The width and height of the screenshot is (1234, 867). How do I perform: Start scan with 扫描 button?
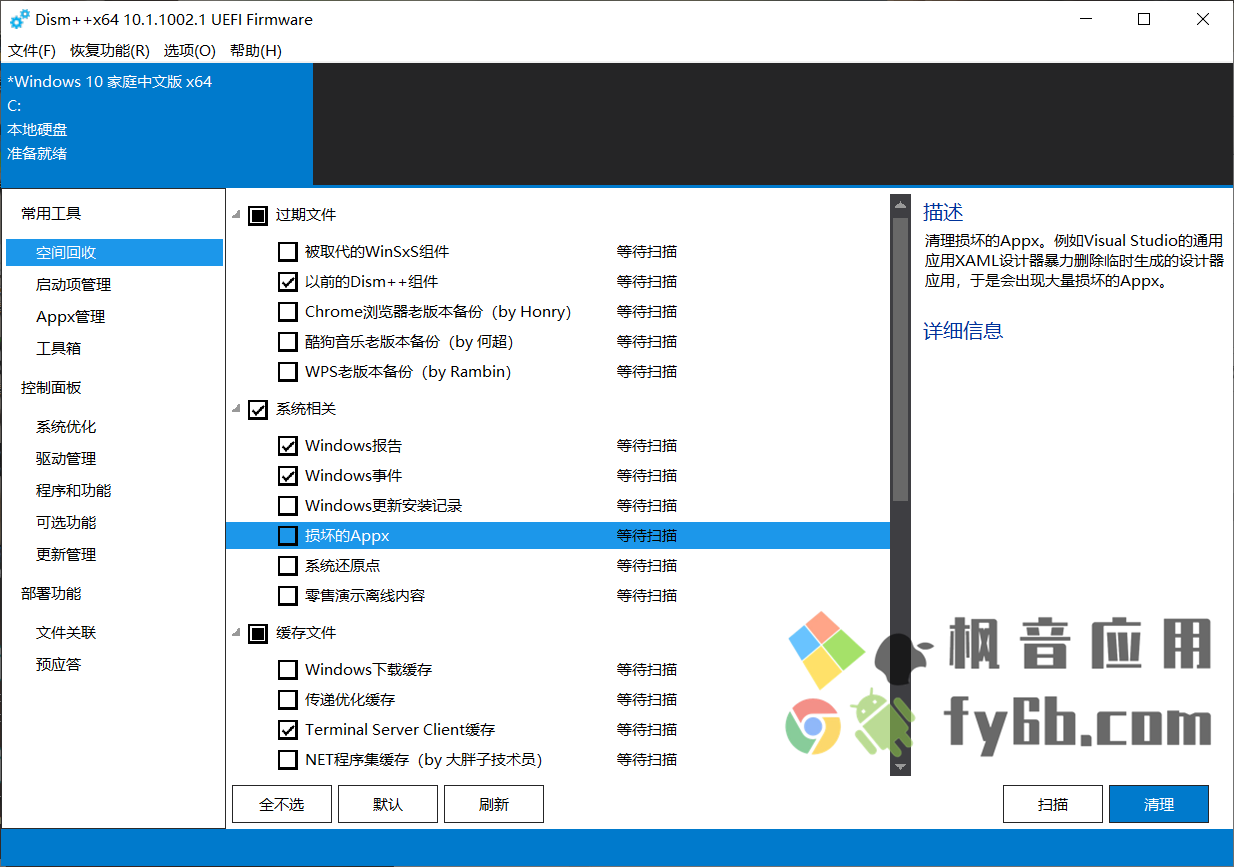coord(1053,804)
